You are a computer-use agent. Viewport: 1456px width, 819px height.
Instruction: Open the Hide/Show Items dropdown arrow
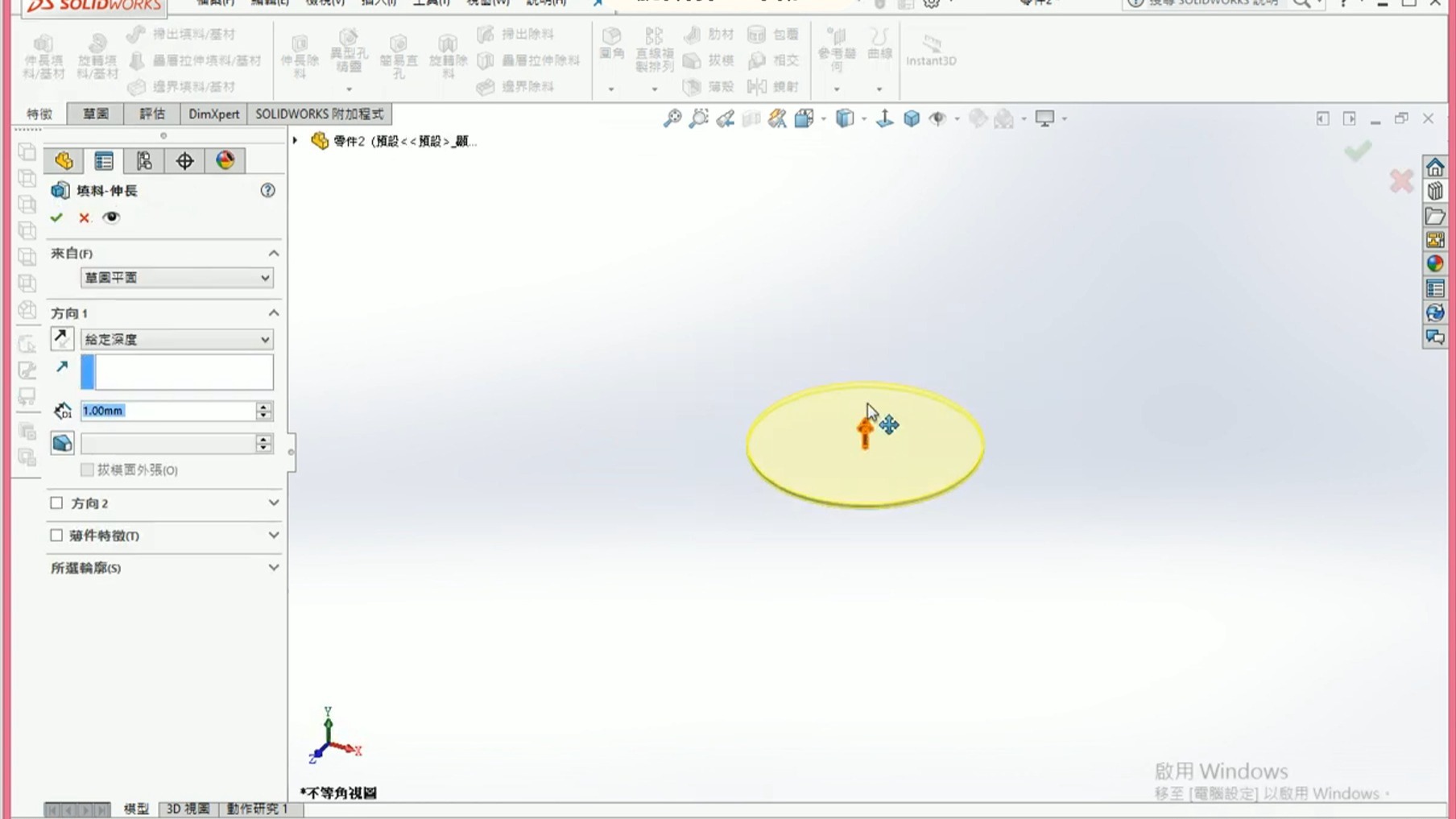click(957, 119)
